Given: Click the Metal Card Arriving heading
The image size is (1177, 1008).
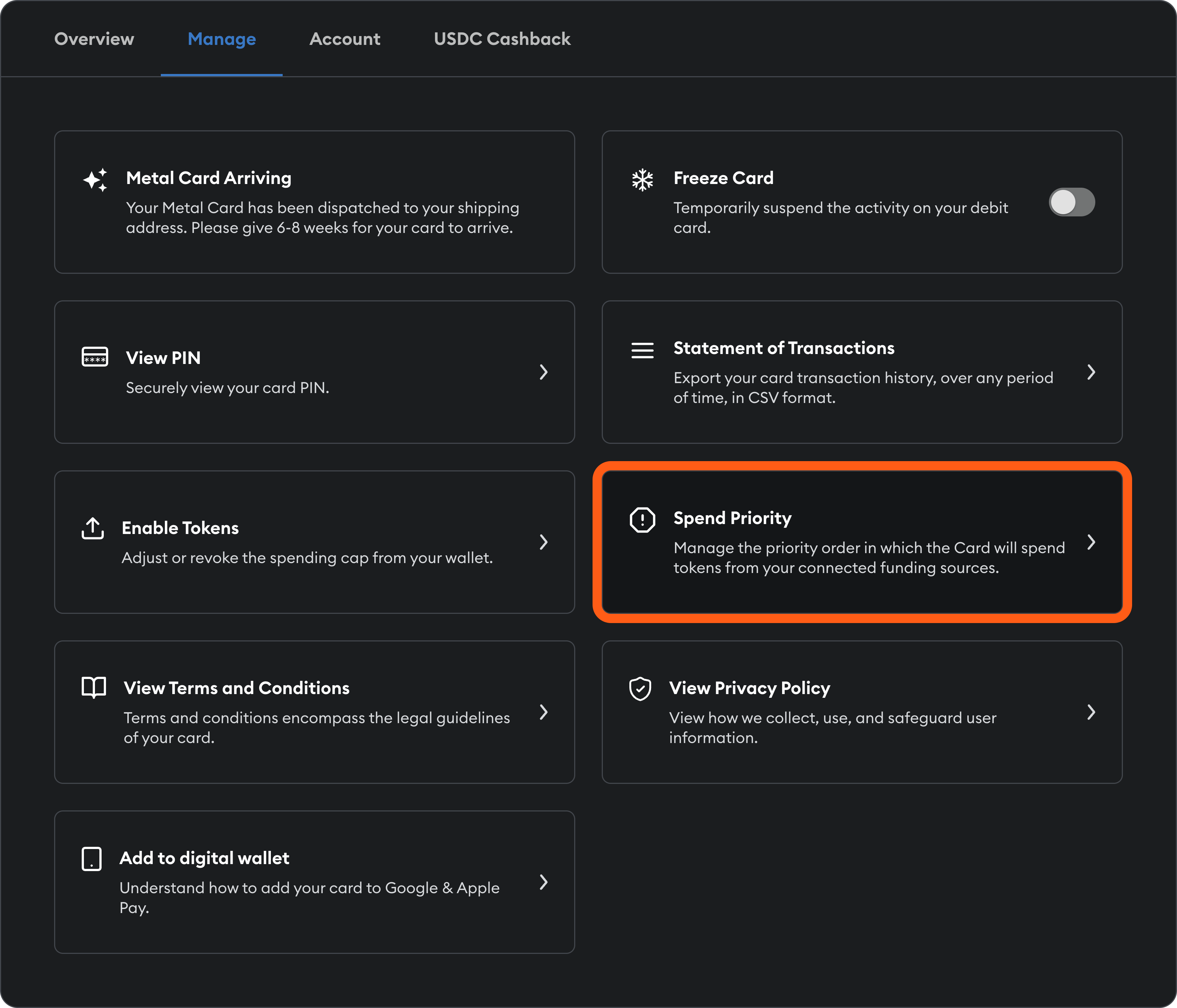Looking at the screenshot, I should click(x=208, y=178).
